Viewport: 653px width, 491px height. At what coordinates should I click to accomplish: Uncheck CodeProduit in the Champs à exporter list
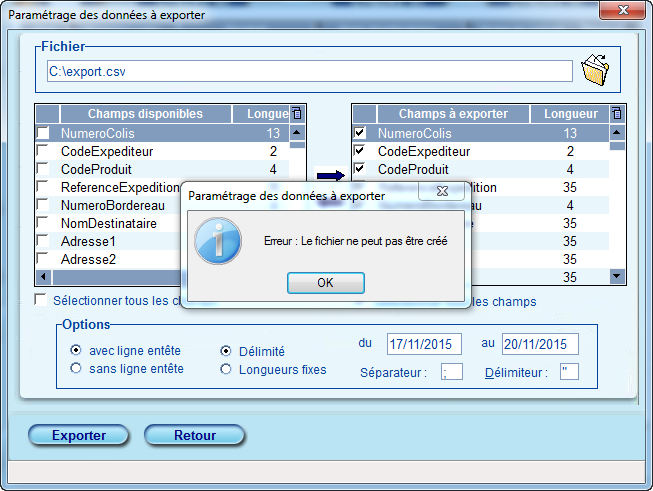click(360, 169)
